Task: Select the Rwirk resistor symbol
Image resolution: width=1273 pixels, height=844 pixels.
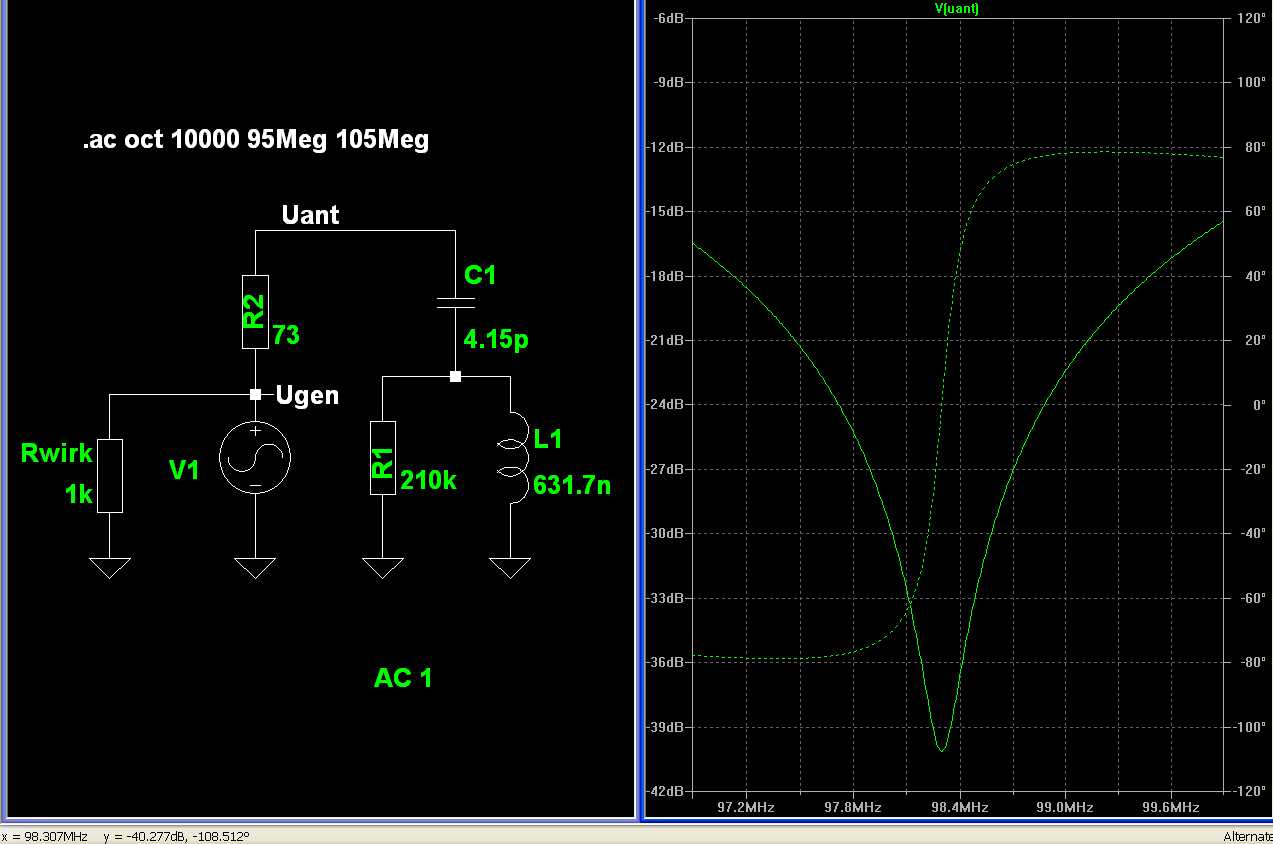Action: pyautogui.click(x=110, y=475)
